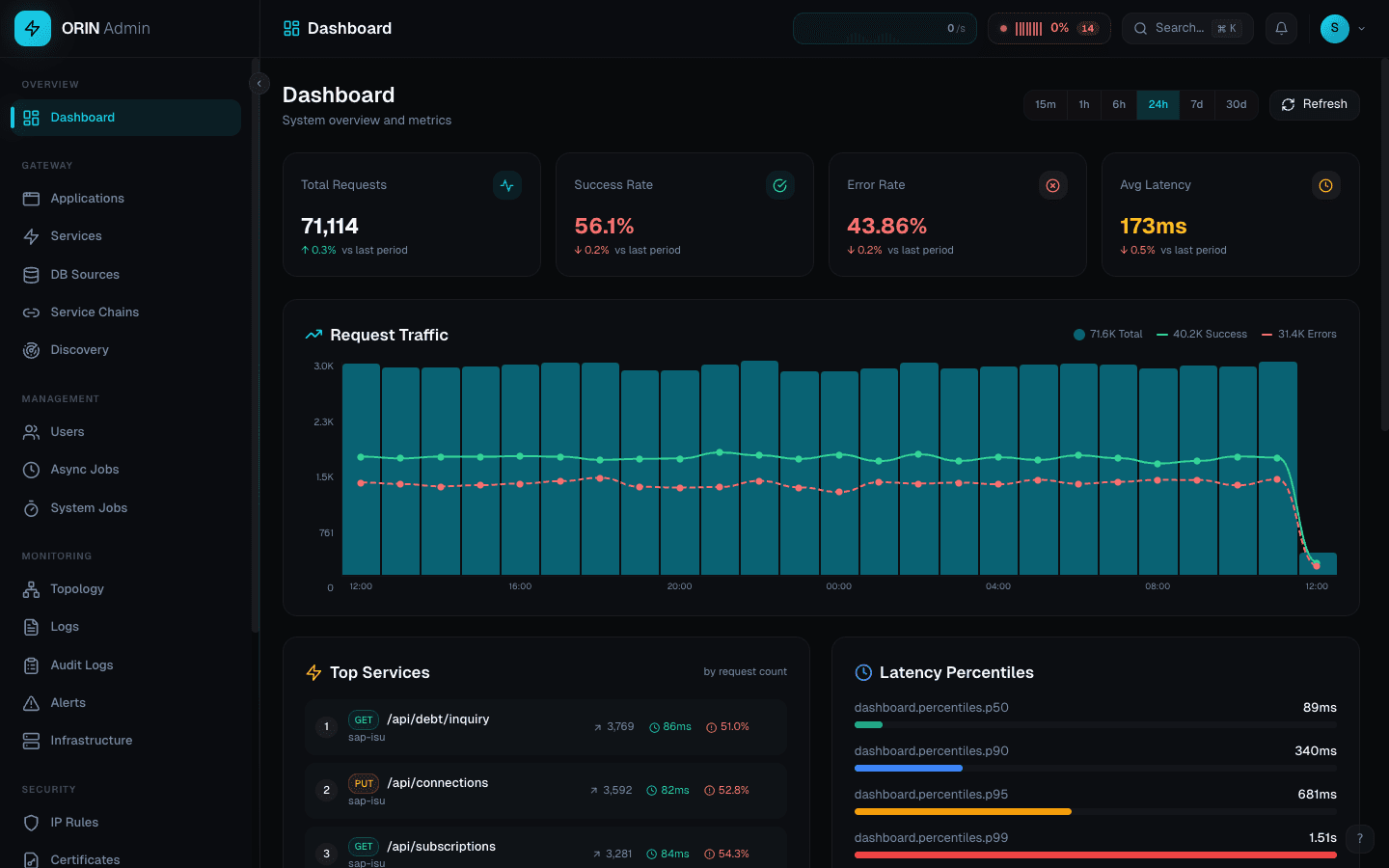The image size is (1389, 868).
Task: Expand the error status indicator with 14 badge
Action: 1049,29
